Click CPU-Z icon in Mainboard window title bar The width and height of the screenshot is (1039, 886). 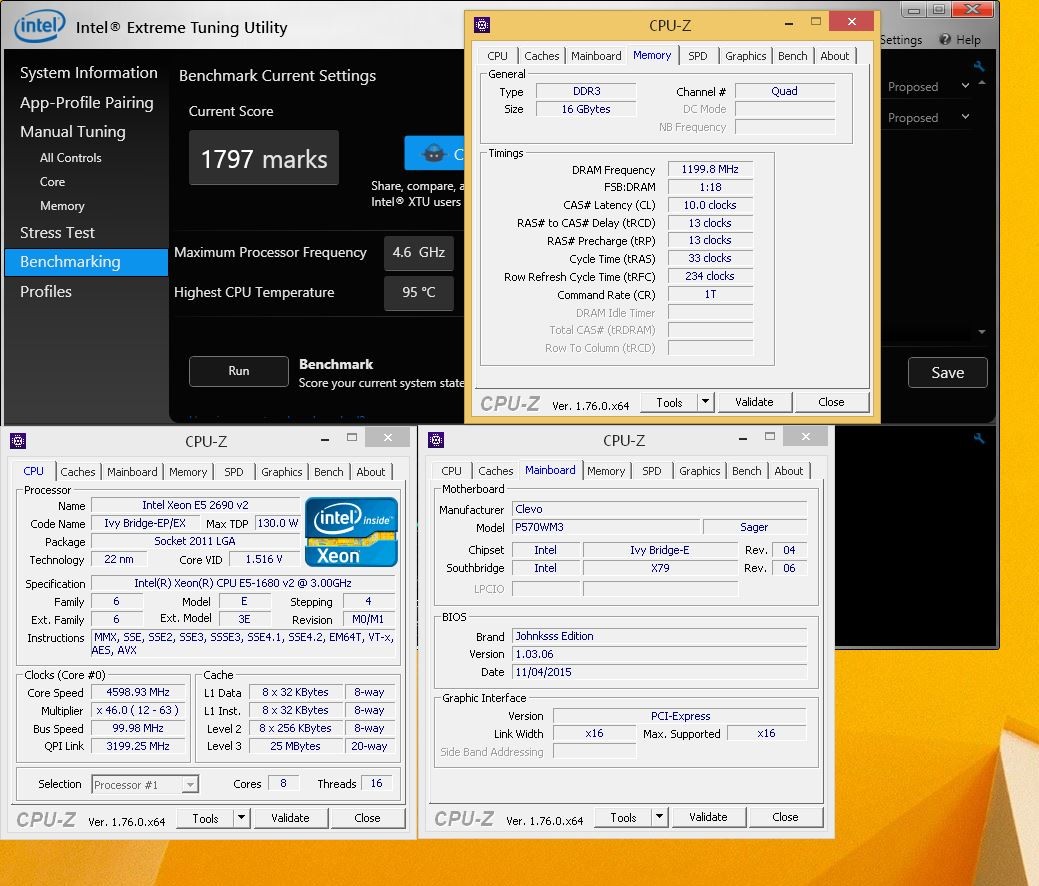click(436, 440)
